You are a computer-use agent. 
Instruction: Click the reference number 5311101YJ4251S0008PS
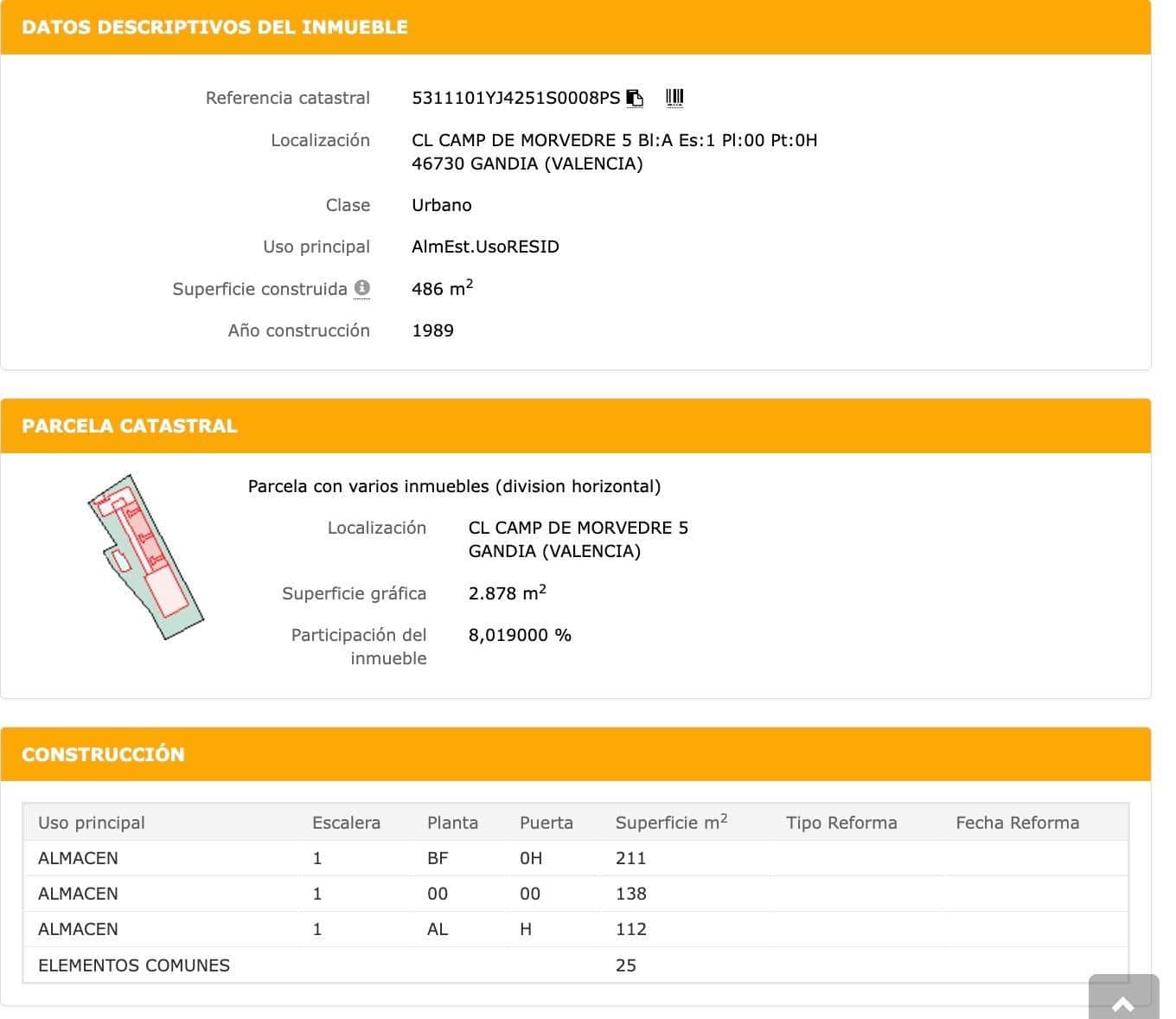point(515,98)
